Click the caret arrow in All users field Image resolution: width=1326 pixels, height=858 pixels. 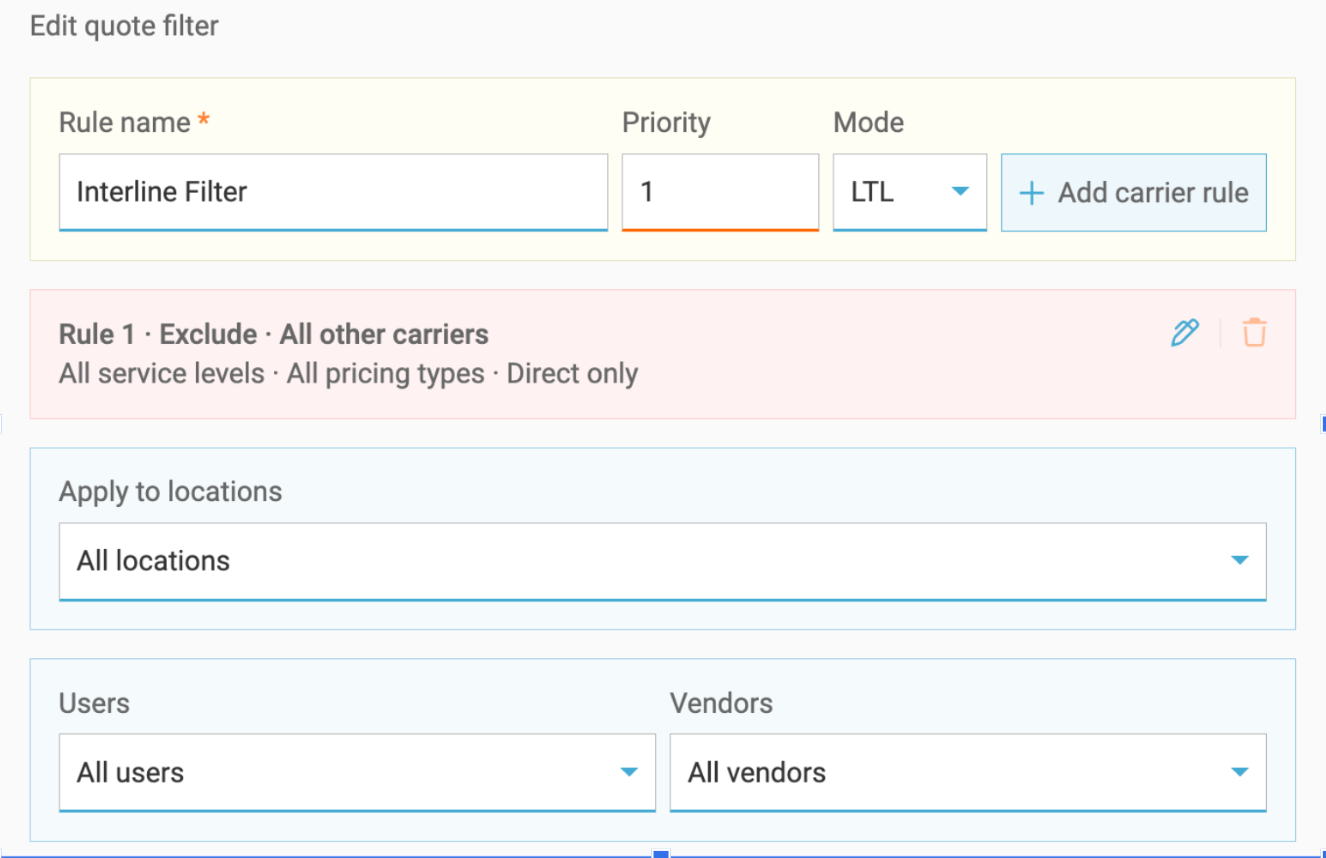click(629, 772)
